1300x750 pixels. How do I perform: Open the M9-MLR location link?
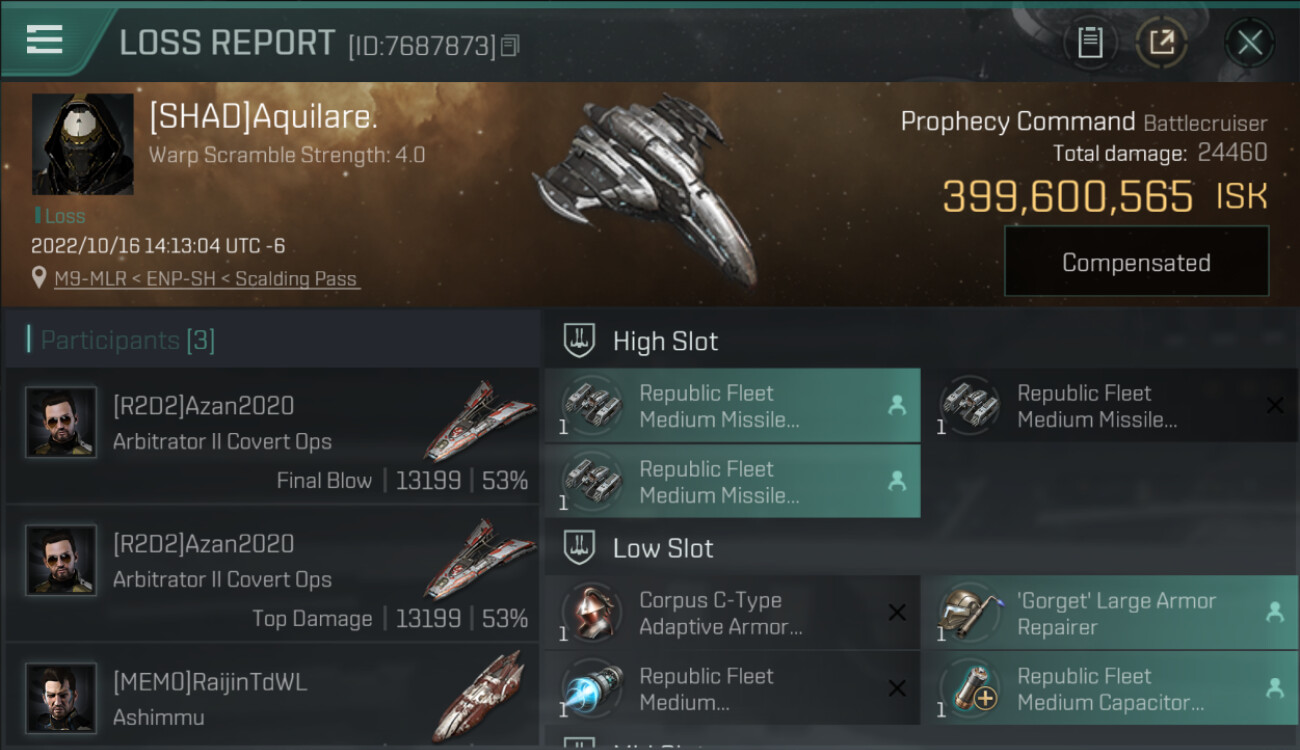[207, 279]
